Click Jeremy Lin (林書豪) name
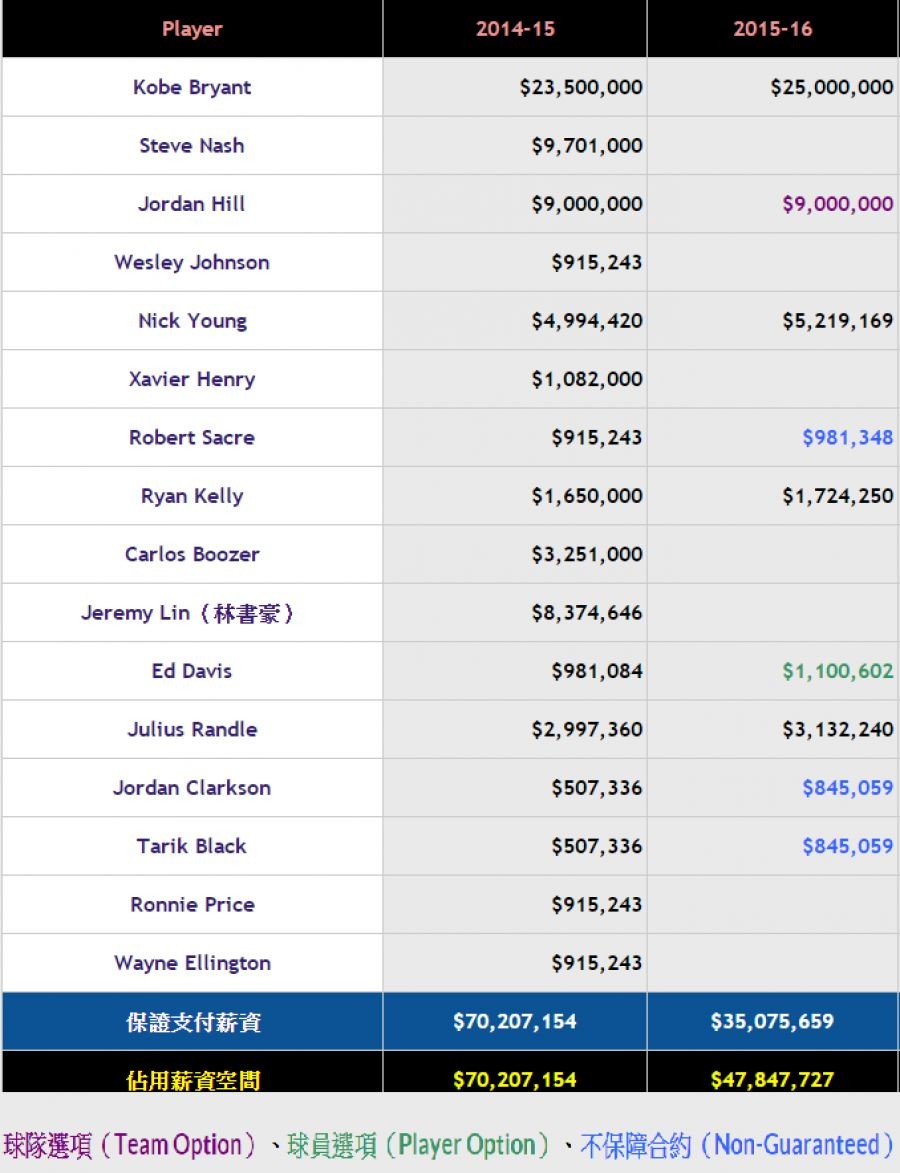 coord(190,613)
